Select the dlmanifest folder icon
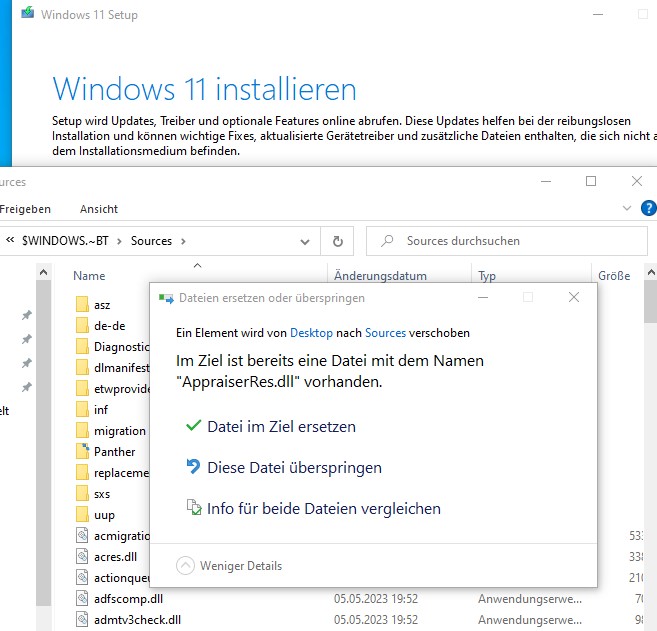This screenshot has height=631, width=657. point(82,367)
